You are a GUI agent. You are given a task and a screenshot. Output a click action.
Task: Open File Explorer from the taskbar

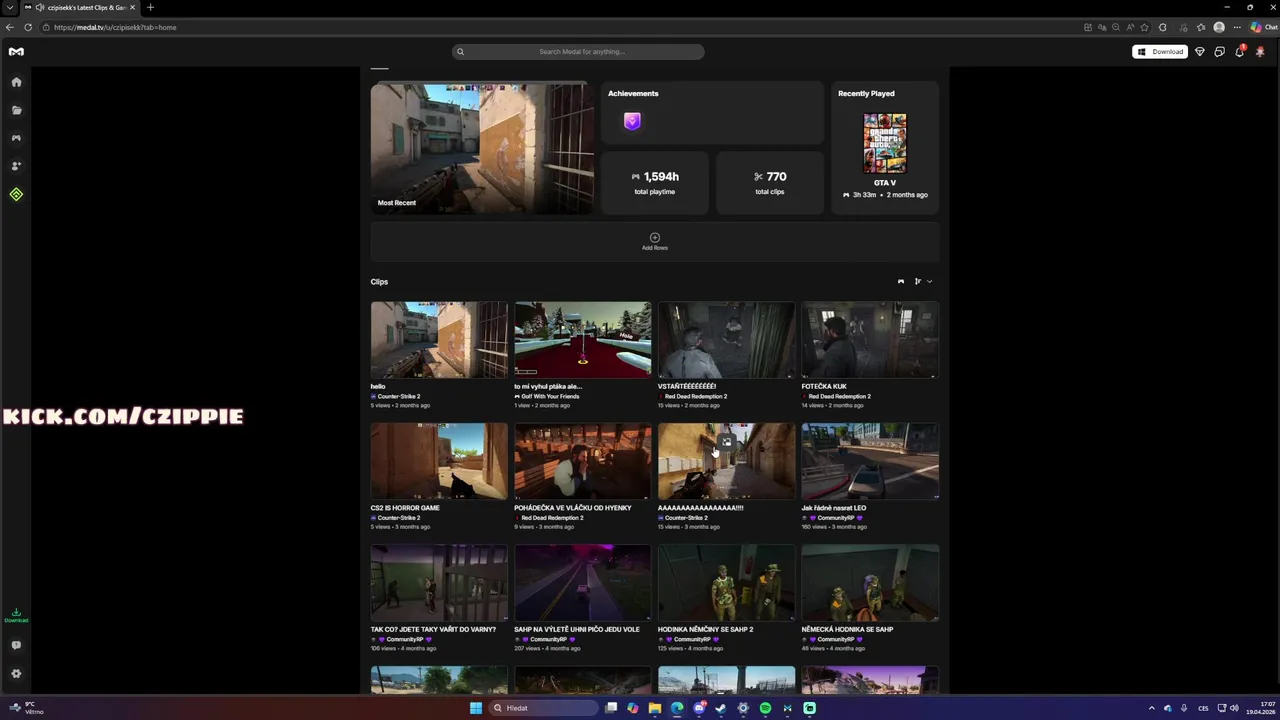(655, 708)
